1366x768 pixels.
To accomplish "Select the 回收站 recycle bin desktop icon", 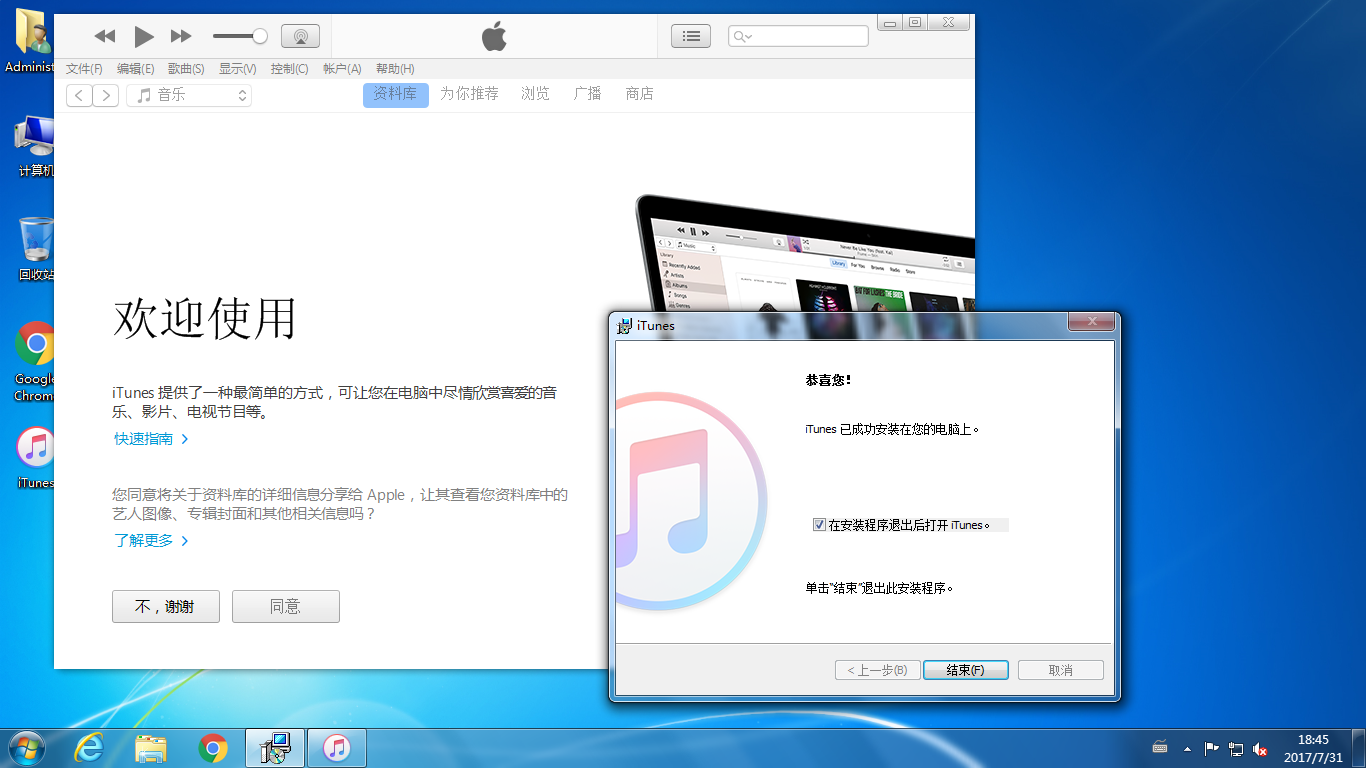I will pyautogui.click(x=35, y=249).
